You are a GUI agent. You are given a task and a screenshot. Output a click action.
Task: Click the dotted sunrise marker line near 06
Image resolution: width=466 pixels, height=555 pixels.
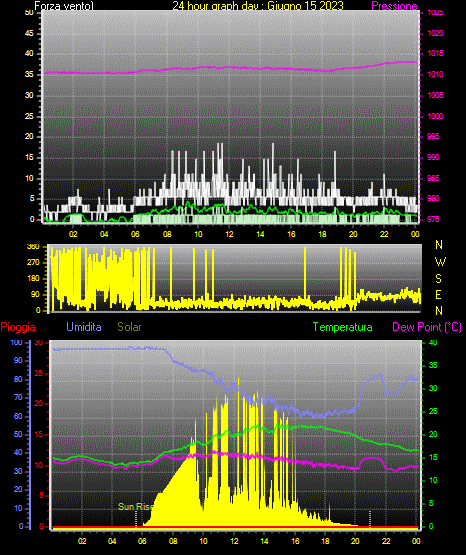[x=136, y=519]
